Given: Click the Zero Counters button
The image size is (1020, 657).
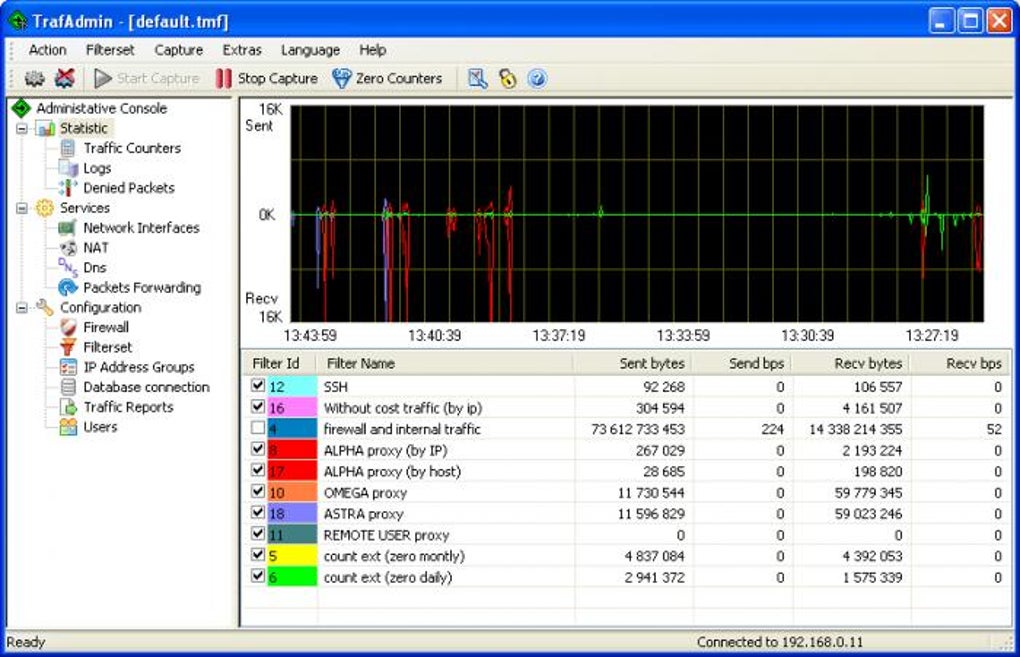Looking at the screenshot, I should (387, 79).
